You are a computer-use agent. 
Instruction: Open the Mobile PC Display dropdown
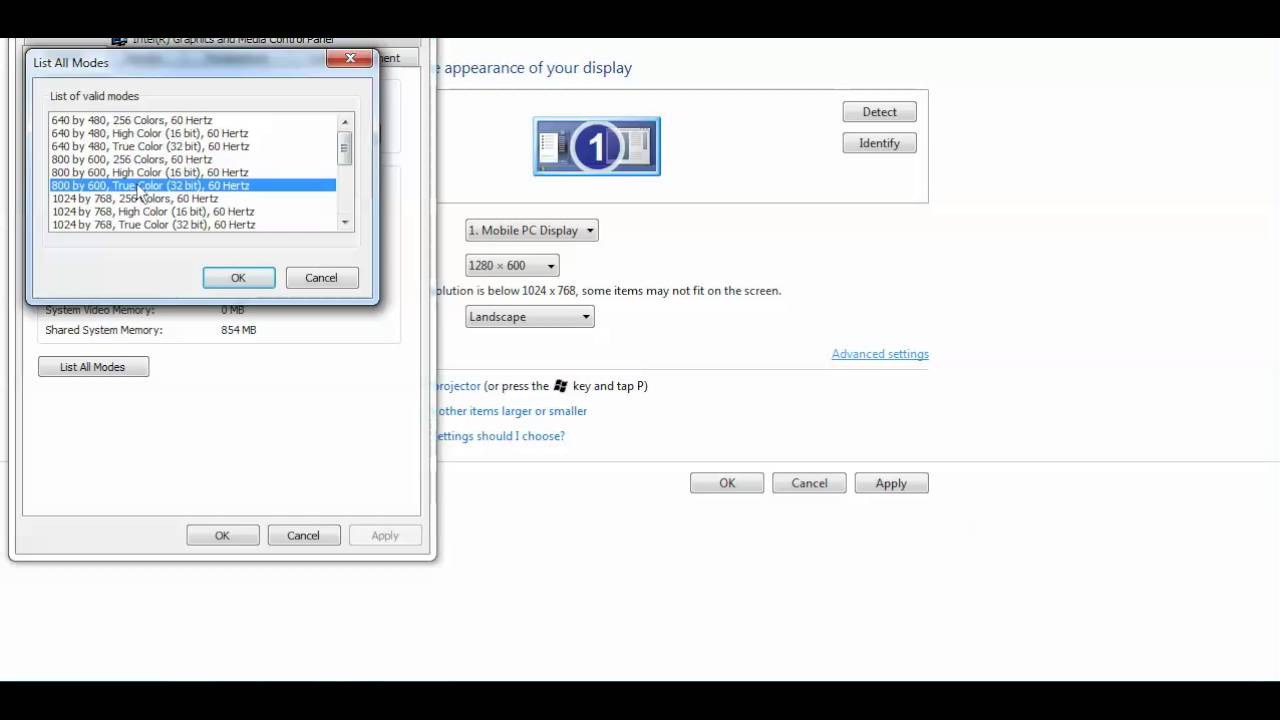[x=532, y=230]
